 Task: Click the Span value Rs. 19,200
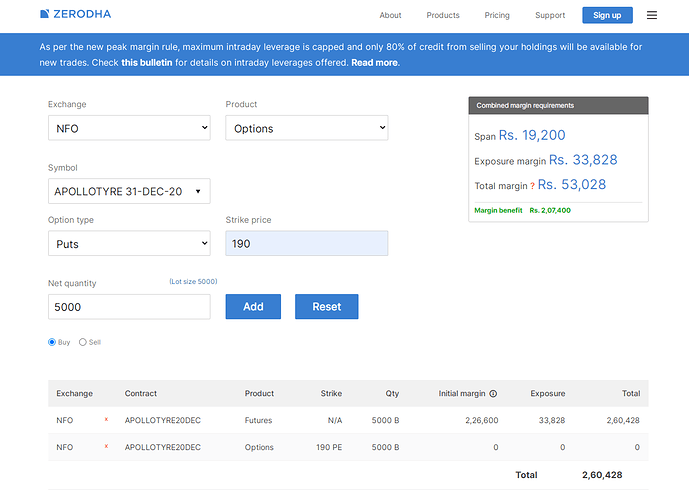(532, 135)
